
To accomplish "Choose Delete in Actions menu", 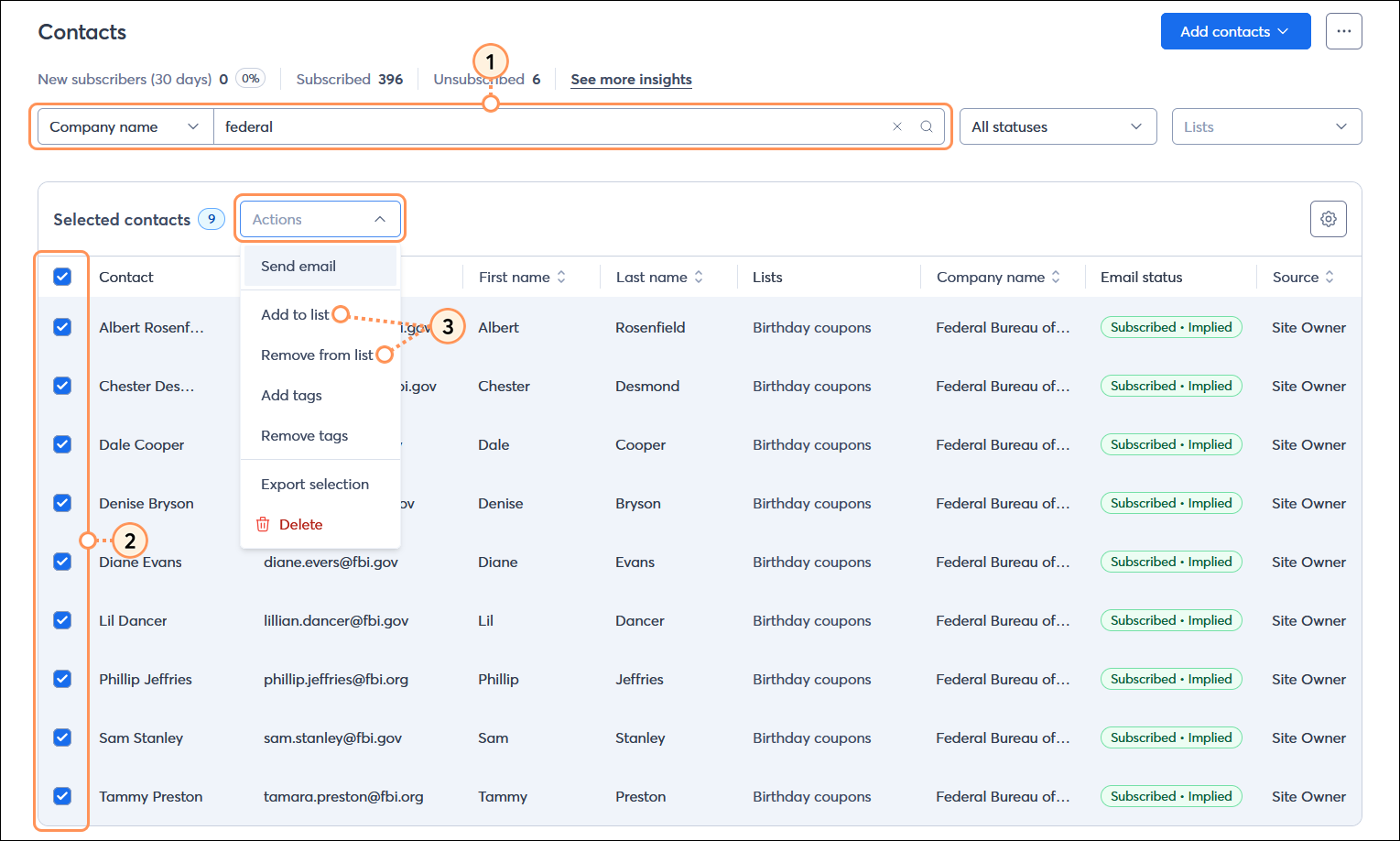I will coord(300,524).
